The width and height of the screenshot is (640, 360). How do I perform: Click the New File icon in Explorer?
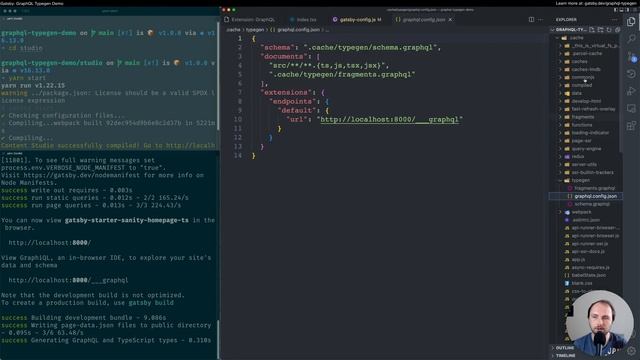click(592, 30)
